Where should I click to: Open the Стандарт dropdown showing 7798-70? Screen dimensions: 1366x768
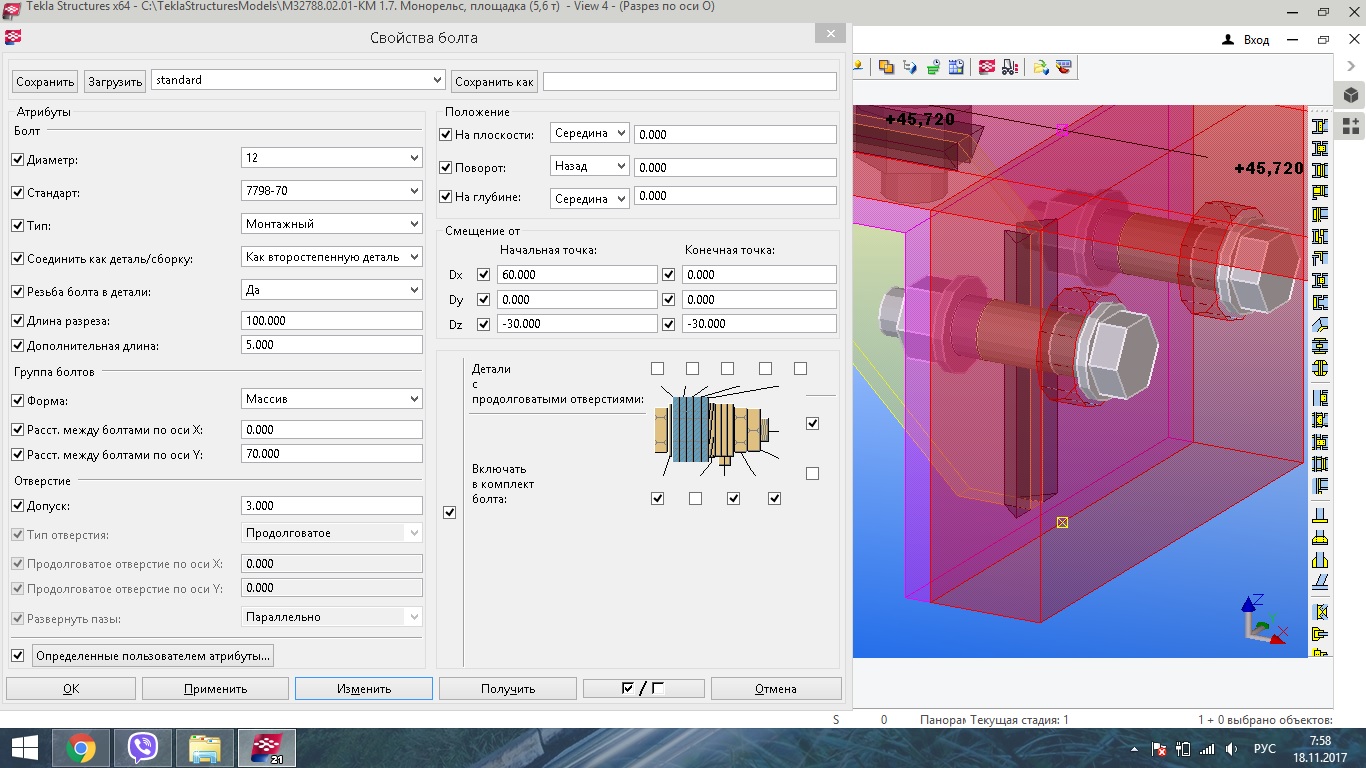[332, 191]
